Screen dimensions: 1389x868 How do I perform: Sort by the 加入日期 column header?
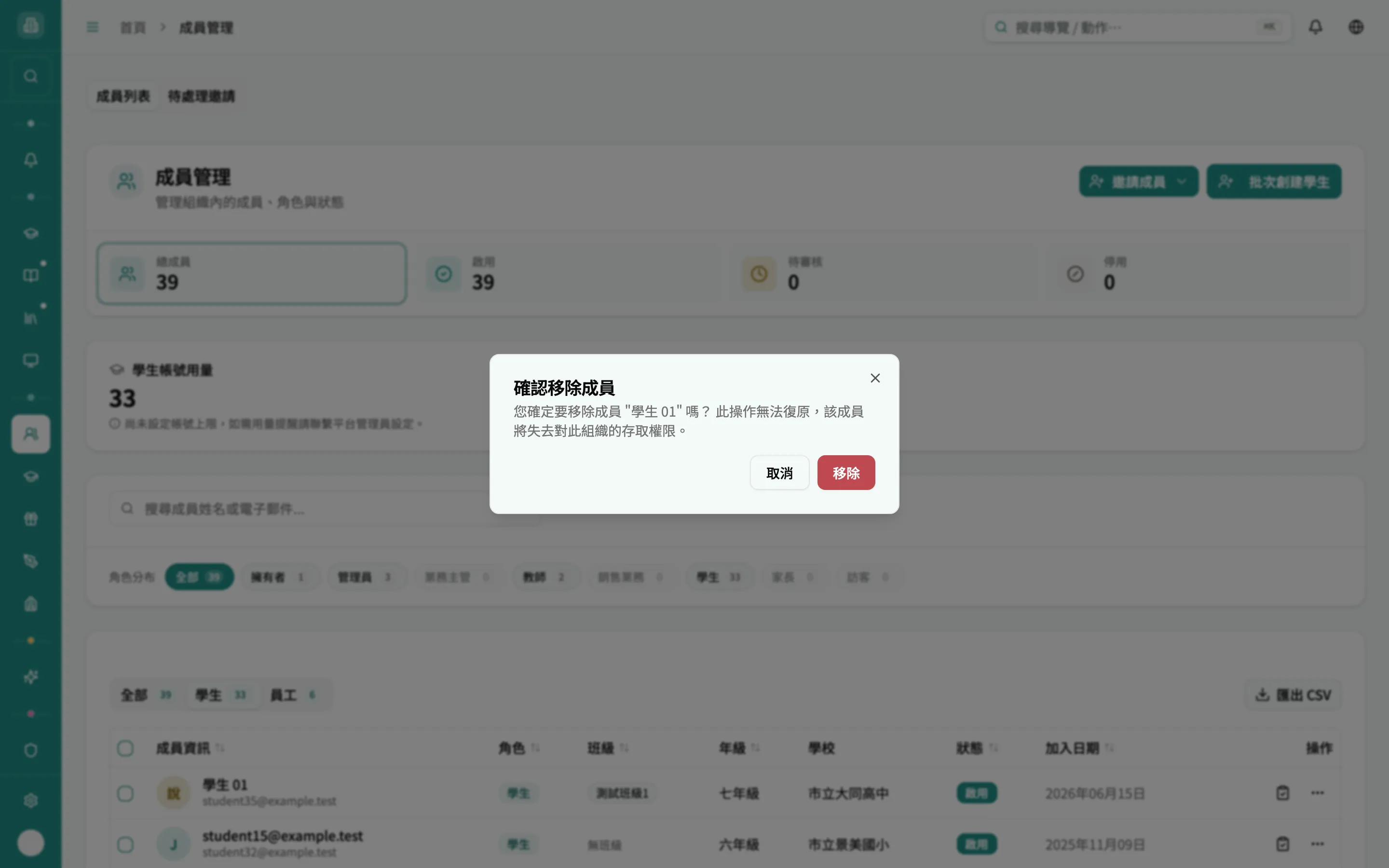(x=1079, y=748)
